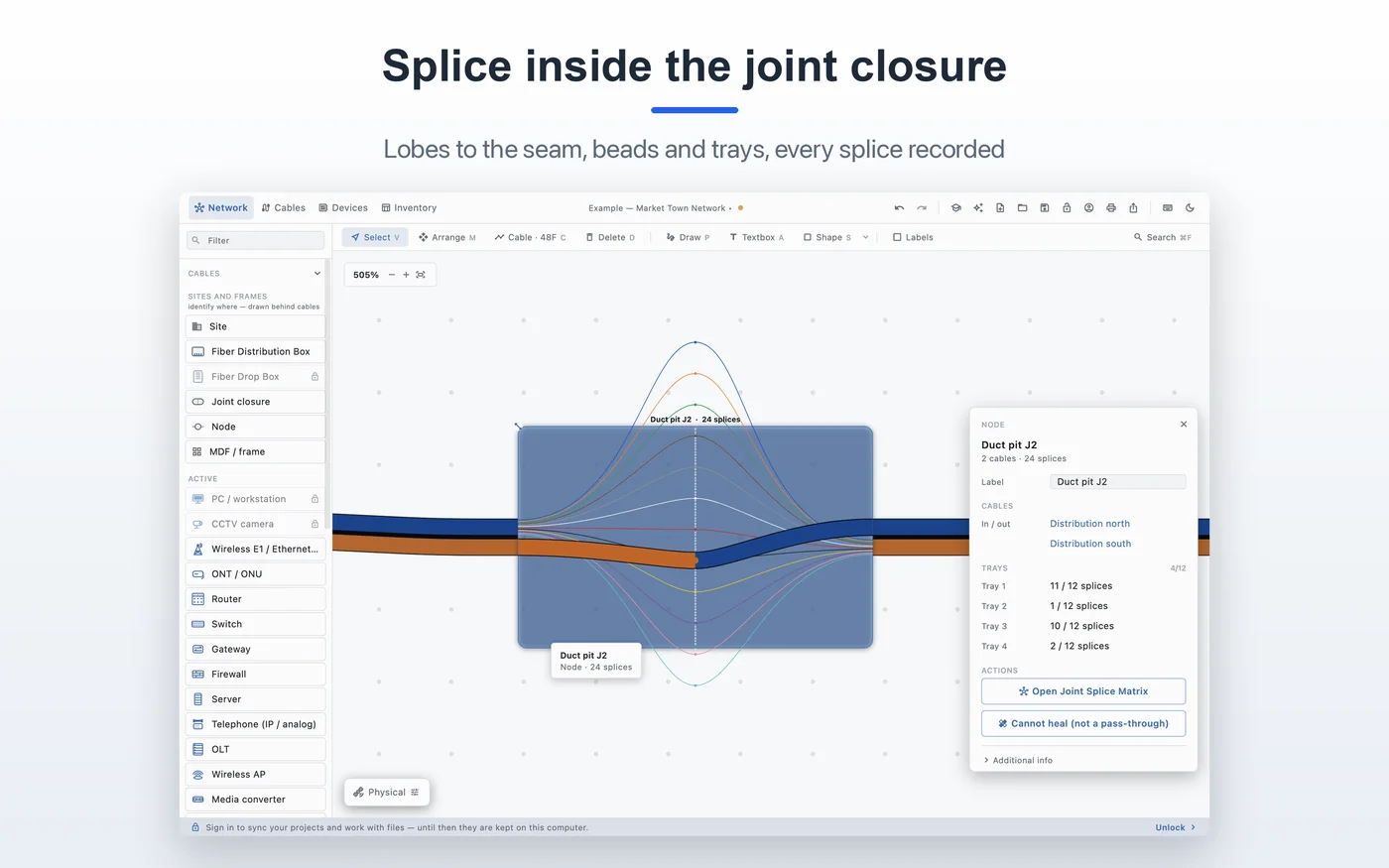Screen dimensions: 1389x868
Task: Collapse the CABLES section chevron
Action: pyautogui.click(x=317, y=273)
